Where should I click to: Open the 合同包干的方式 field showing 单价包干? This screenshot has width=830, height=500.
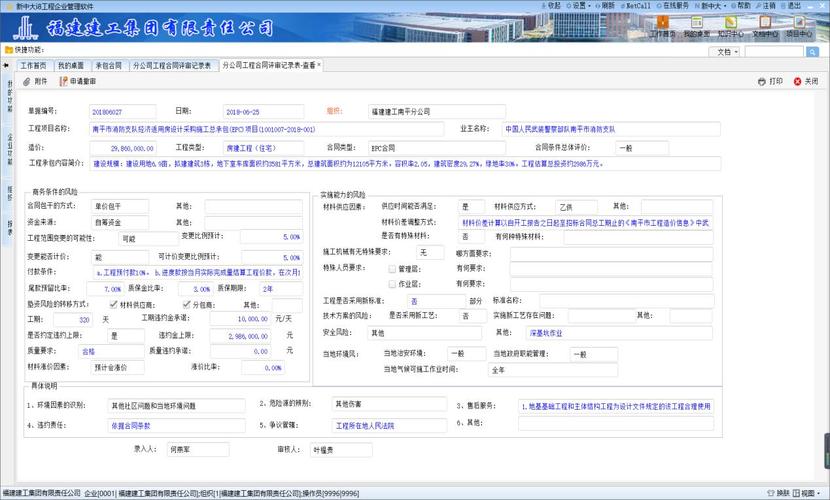pyautogui.click(x=120, y=206)
